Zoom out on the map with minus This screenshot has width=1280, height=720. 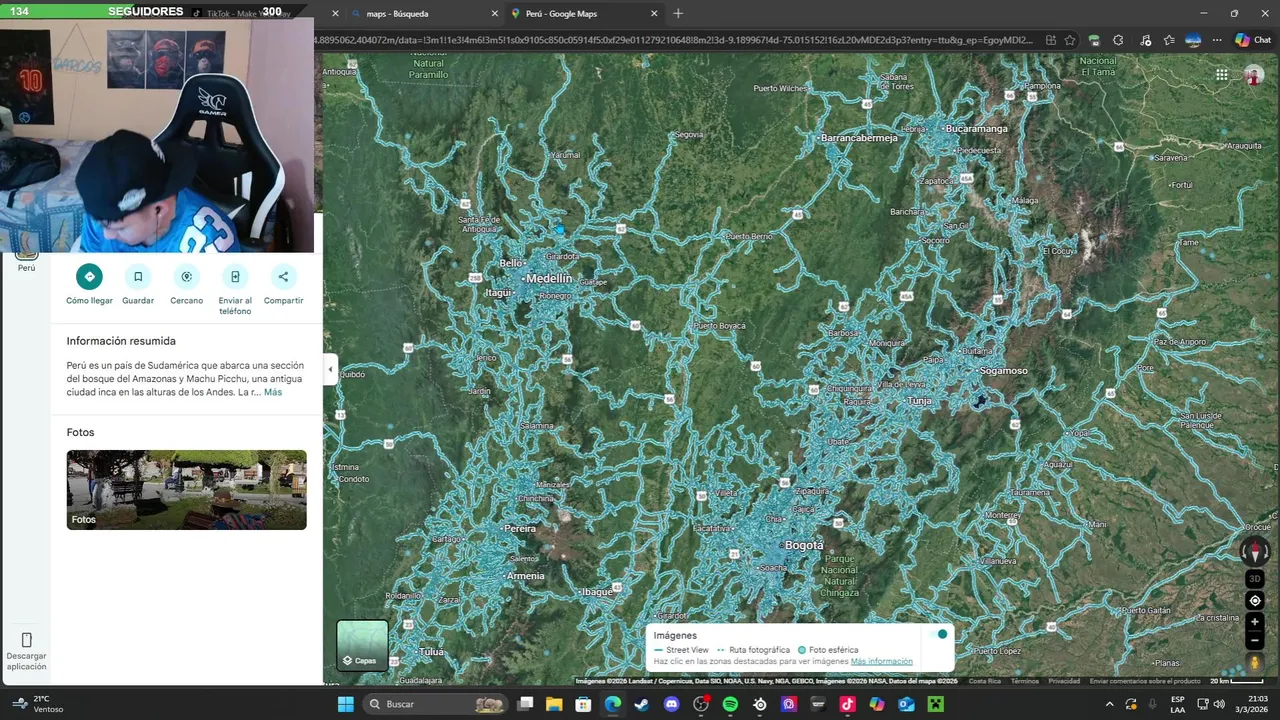point(1255,640)
